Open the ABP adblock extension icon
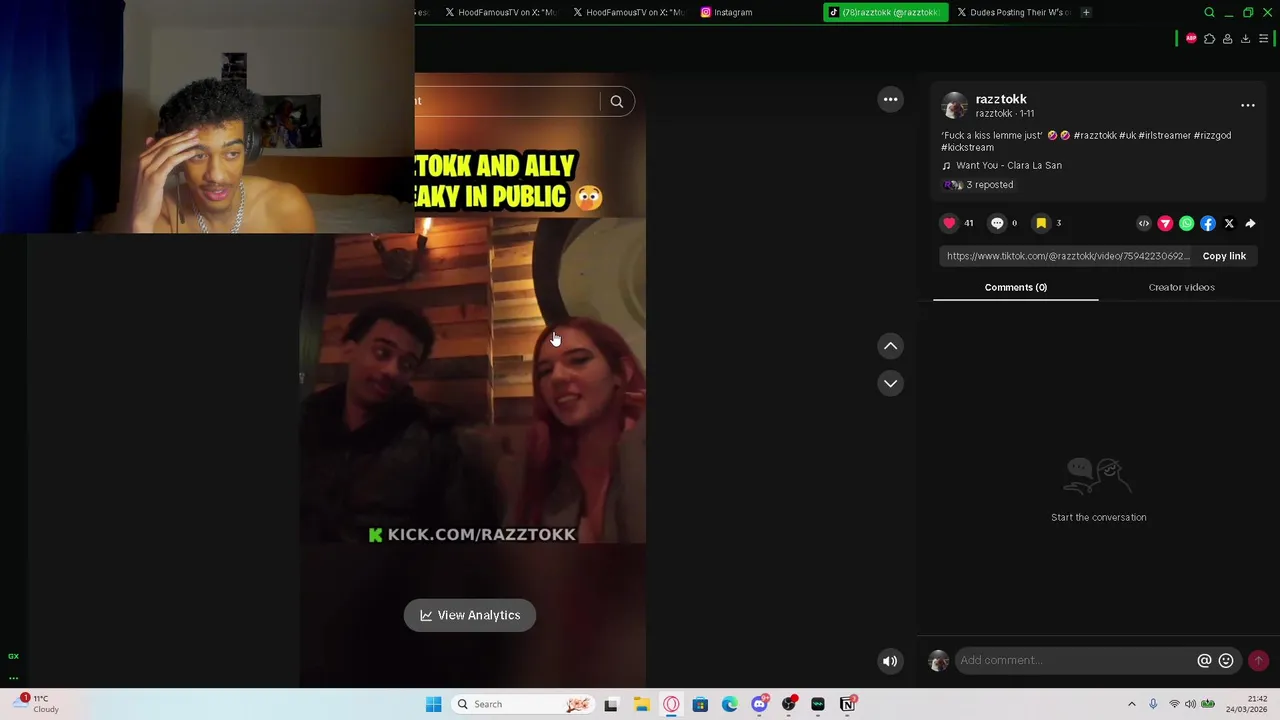 1191,39
